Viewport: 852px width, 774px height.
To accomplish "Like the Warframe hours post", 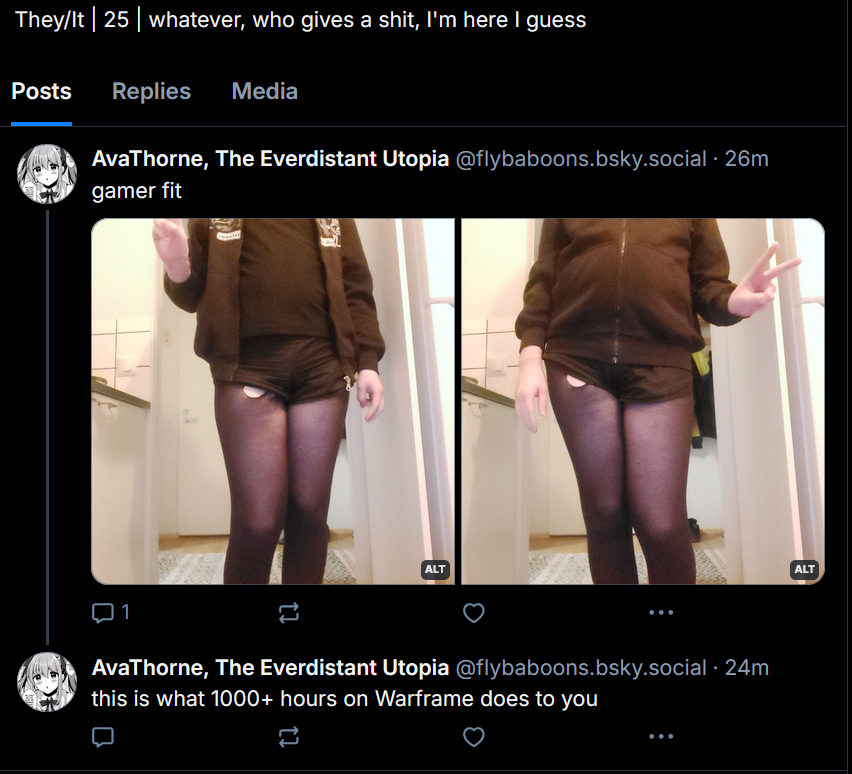I will [x=473, y=737].
